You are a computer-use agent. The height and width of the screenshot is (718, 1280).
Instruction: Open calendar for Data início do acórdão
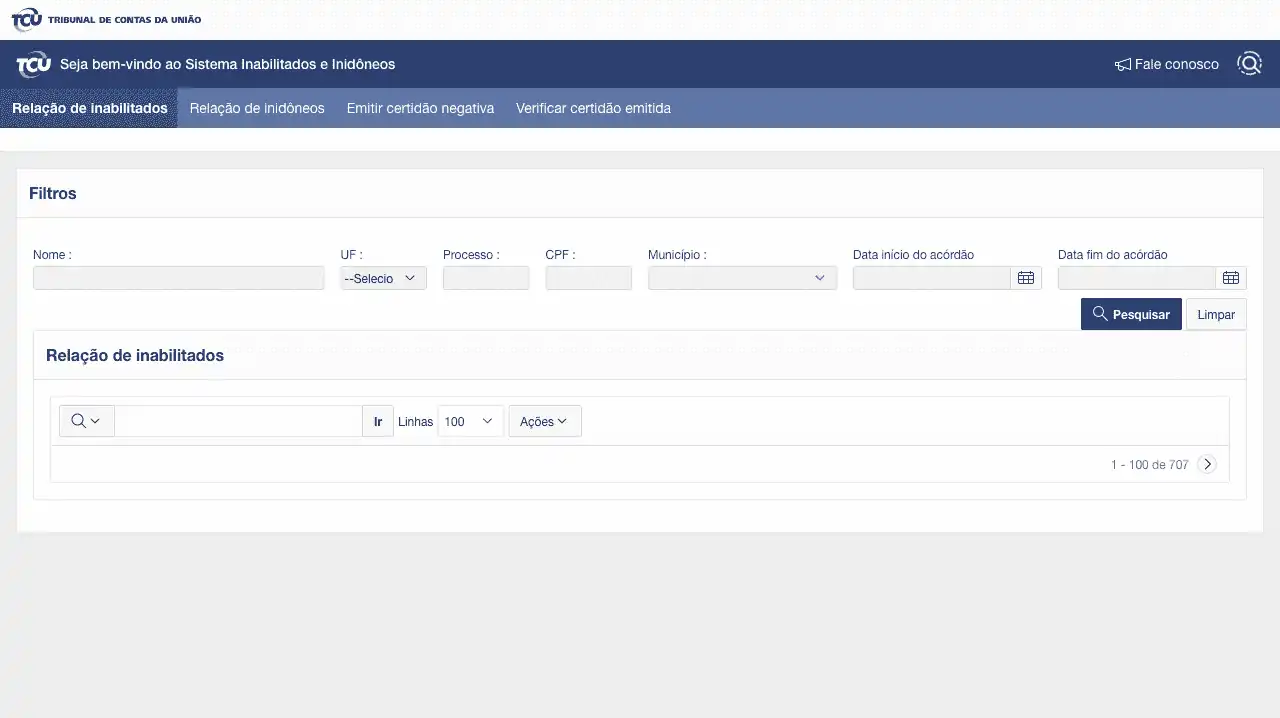(1026, 278)
